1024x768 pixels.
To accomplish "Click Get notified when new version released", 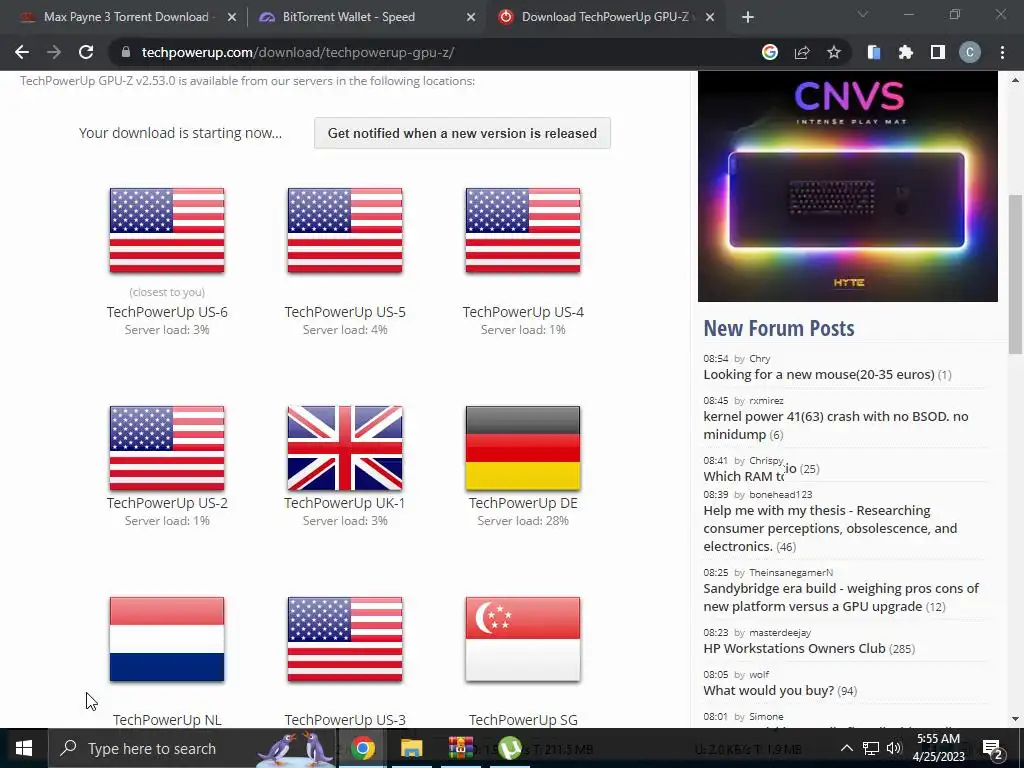I will [x=462, y=133].
